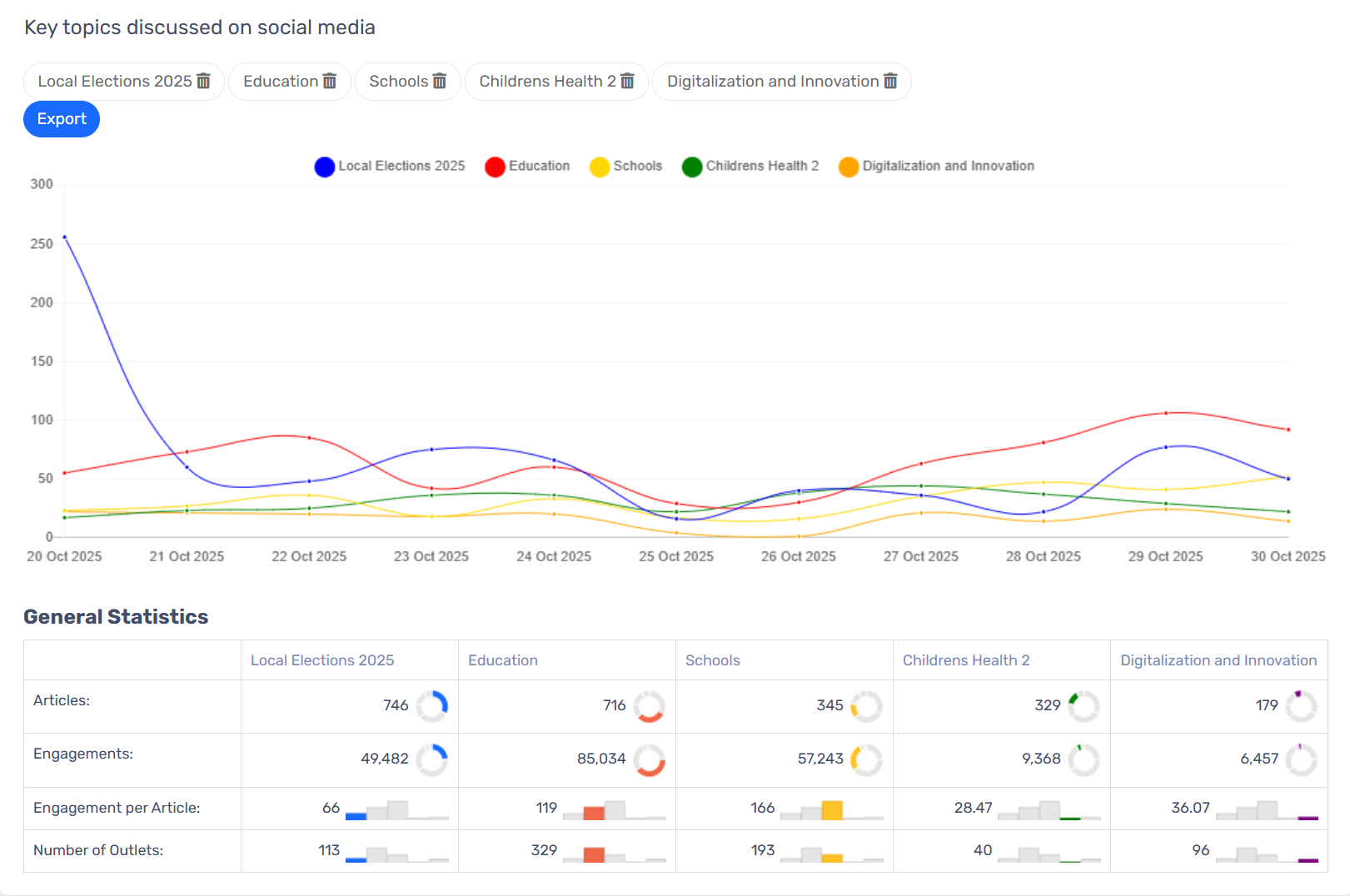Click the 20 Oct 2025 blue peak point
This screenshot has height=896, width=1350.
65,237
